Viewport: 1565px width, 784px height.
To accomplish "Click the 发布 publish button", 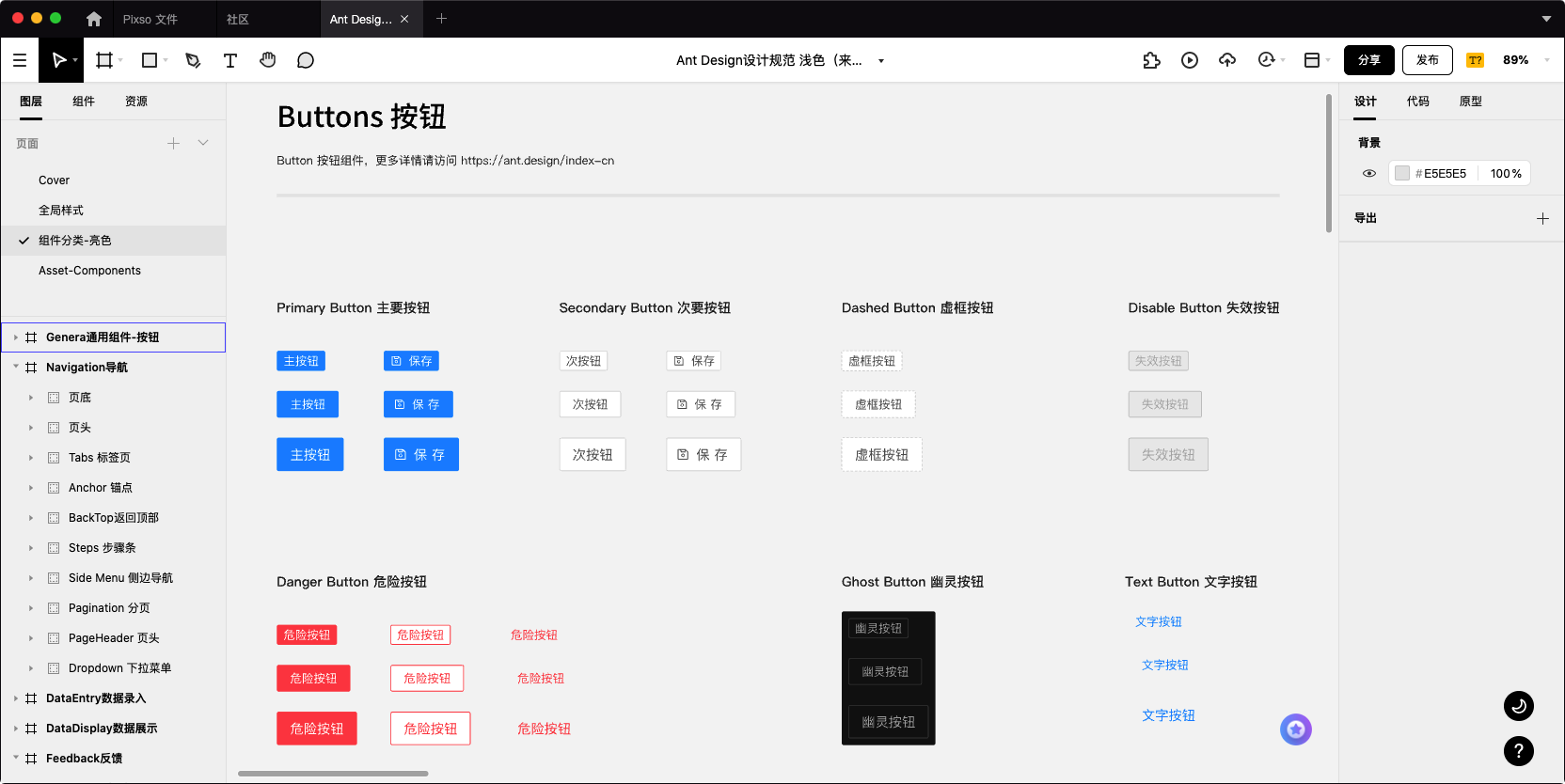I will (x=1428, y=60).
